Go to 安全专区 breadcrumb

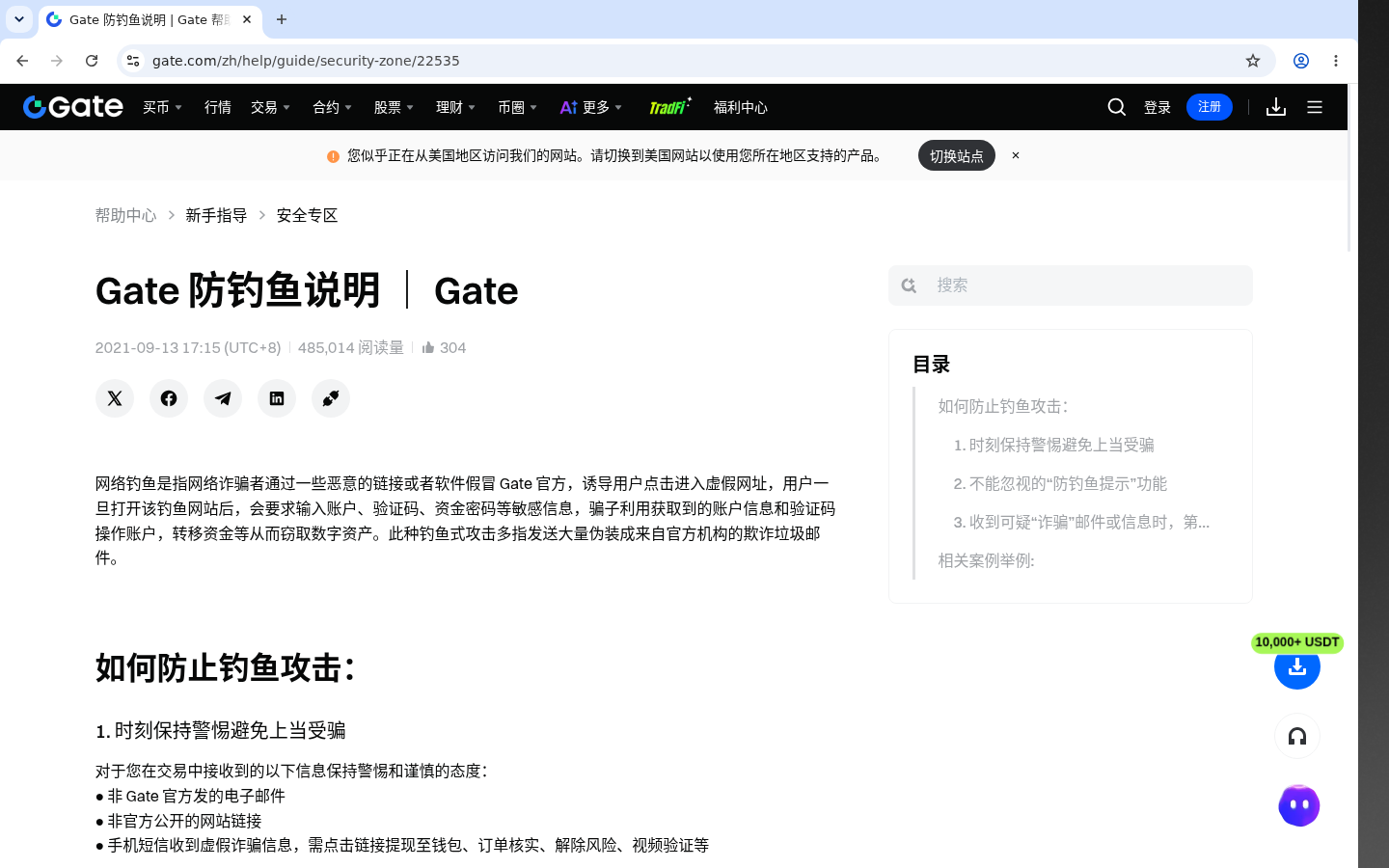pyautogui.click(x=307, y=215)
